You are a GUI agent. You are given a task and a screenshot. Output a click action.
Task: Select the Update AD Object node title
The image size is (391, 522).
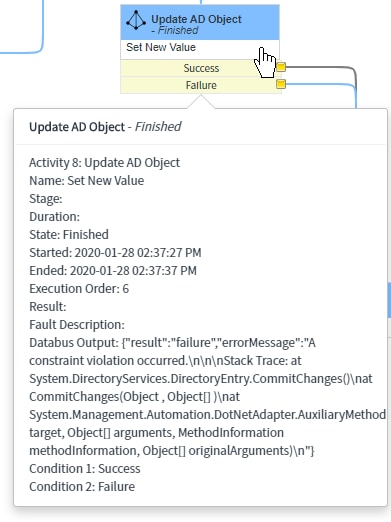coord(196,19)
